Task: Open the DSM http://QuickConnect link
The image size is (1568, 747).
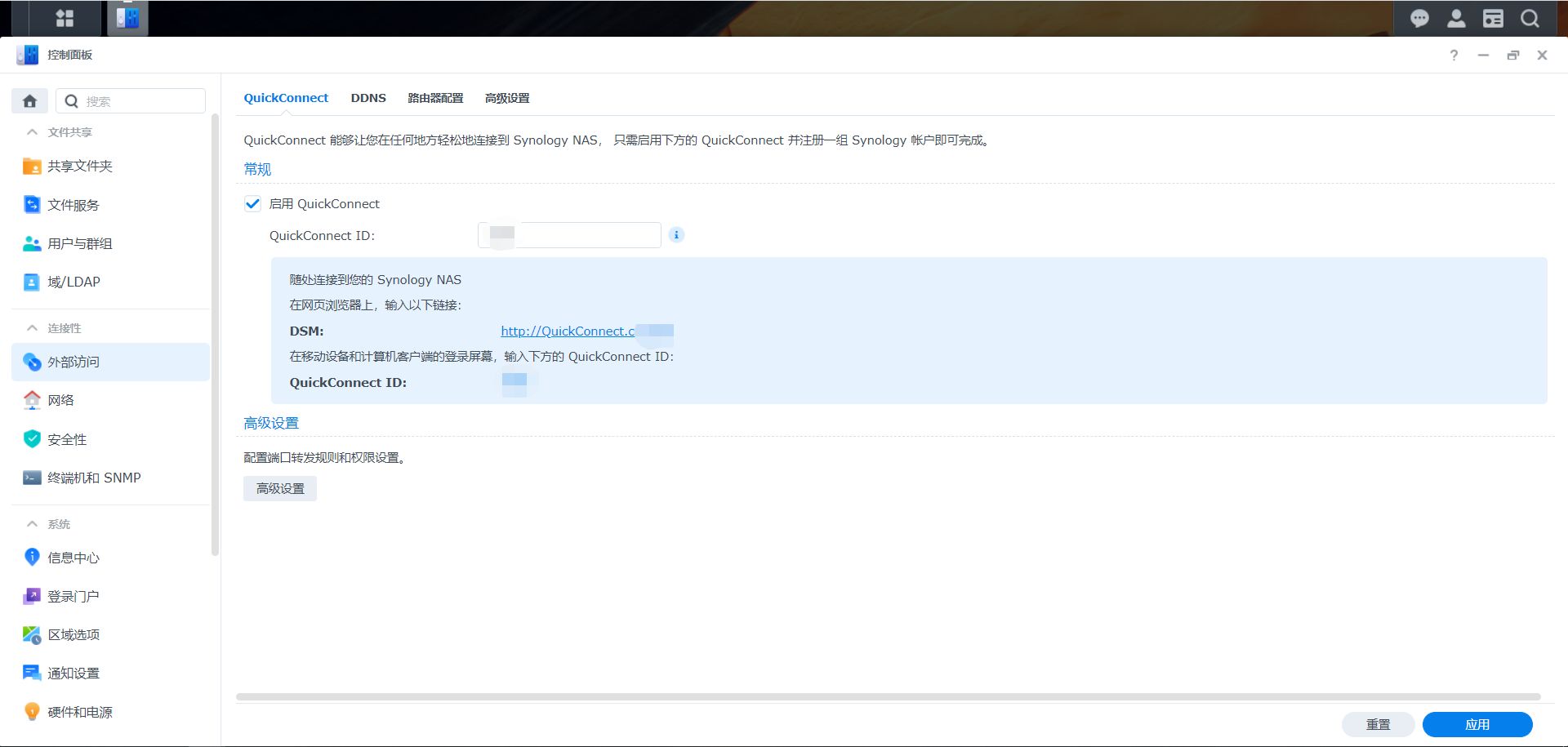Action: (586, 331)
